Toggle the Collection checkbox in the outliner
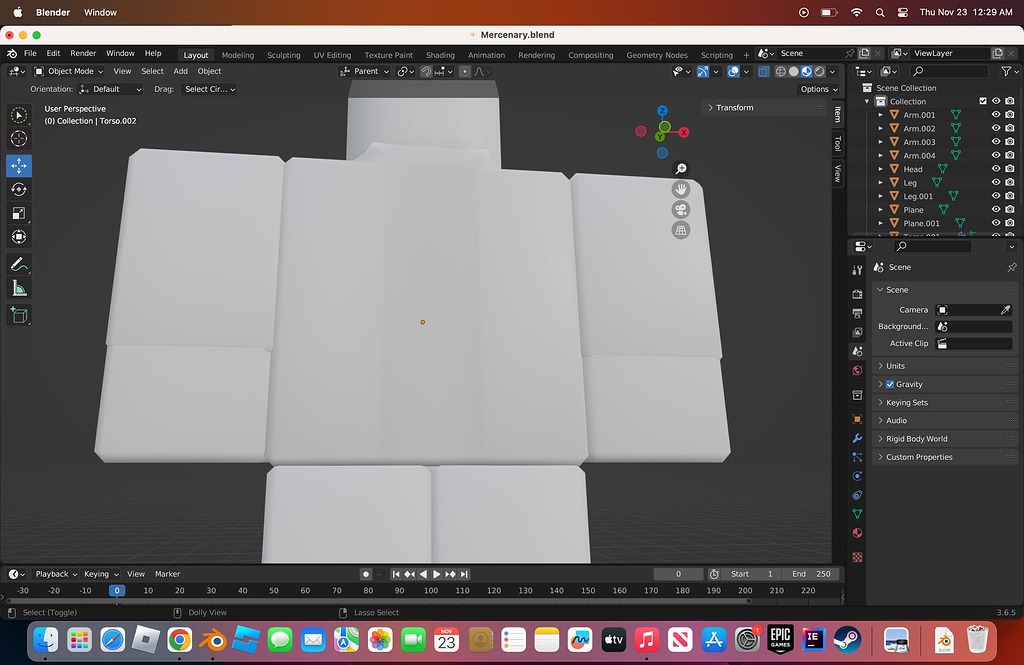Viewport: 1024px width, 665px height. (983, 101)
